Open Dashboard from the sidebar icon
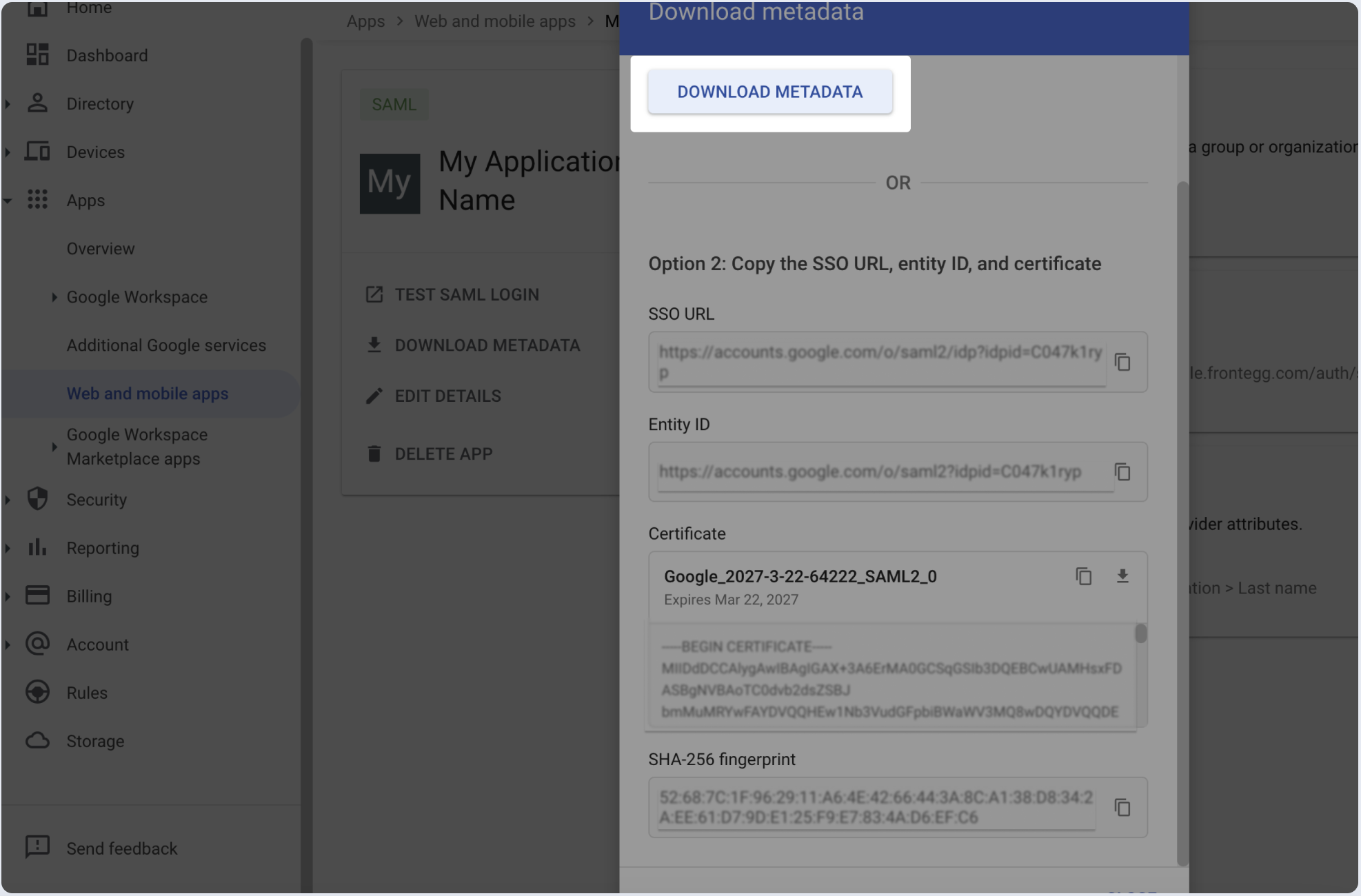1361x896 pixels. point(37,55)
